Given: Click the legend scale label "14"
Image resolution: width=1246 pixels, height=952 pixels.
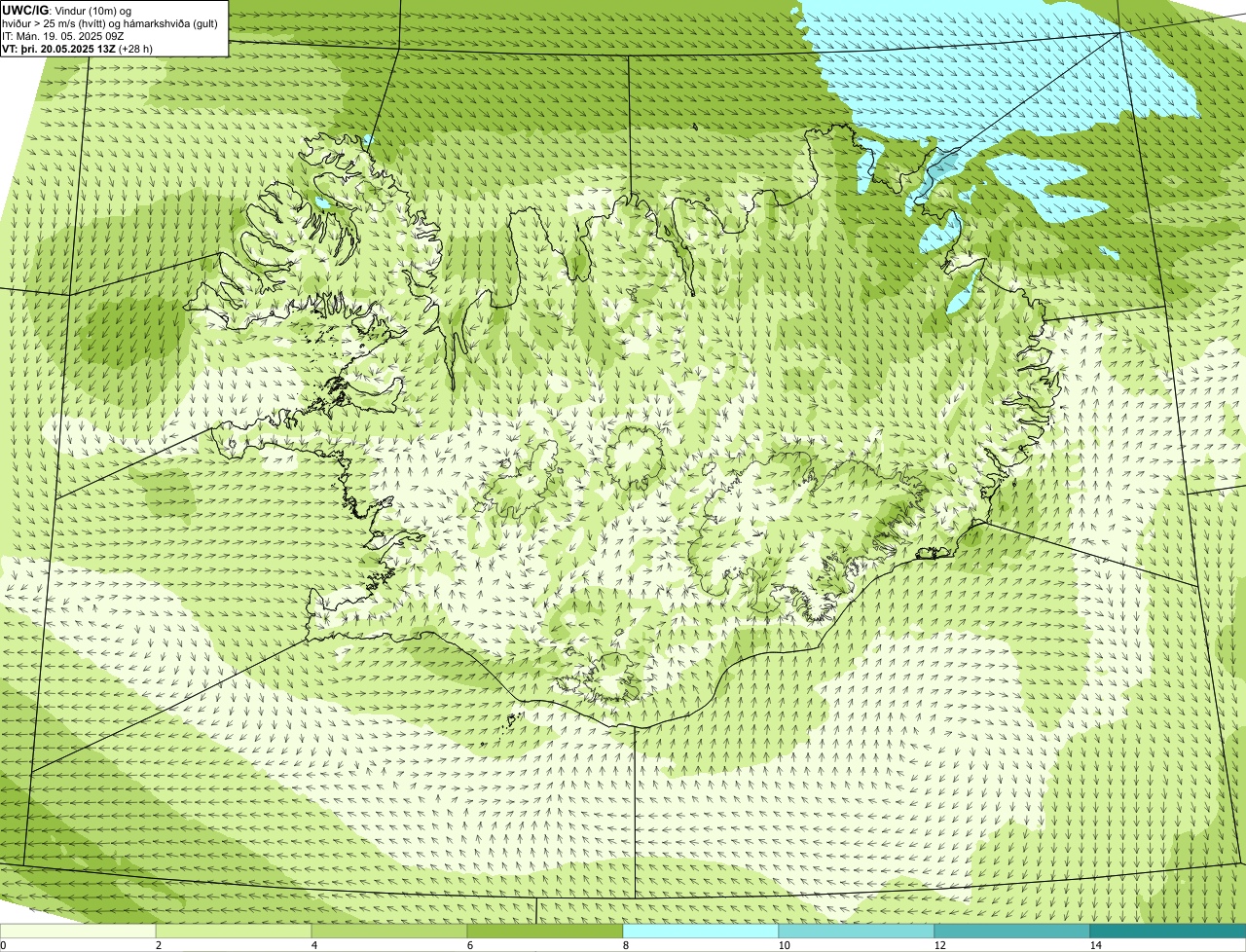Looking at the screenshot, I should (1096, 945).
